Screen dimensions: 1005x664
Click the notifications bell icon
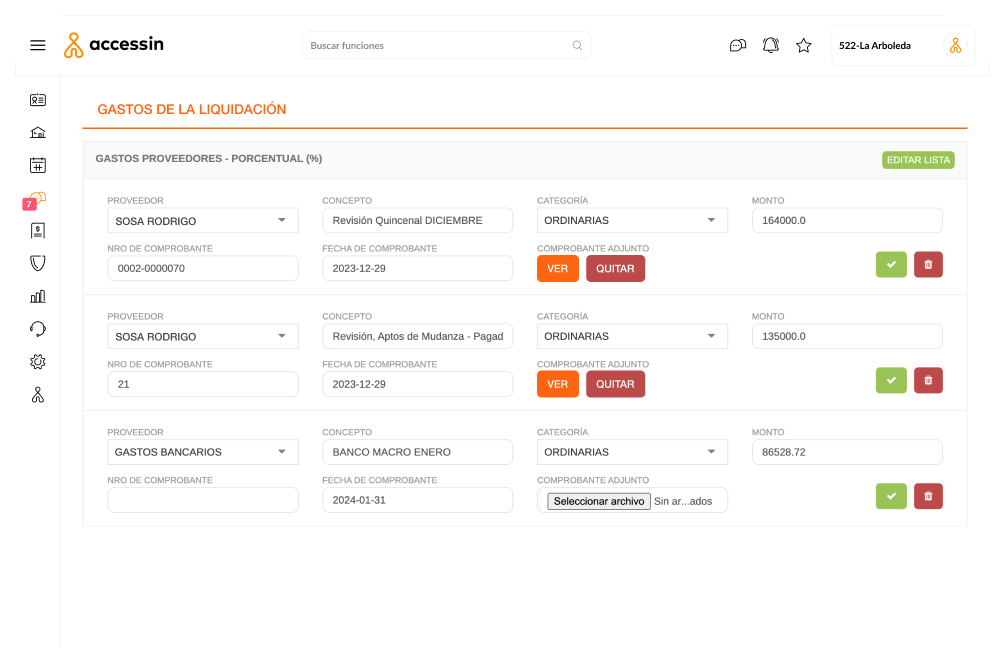coord(770,45)
